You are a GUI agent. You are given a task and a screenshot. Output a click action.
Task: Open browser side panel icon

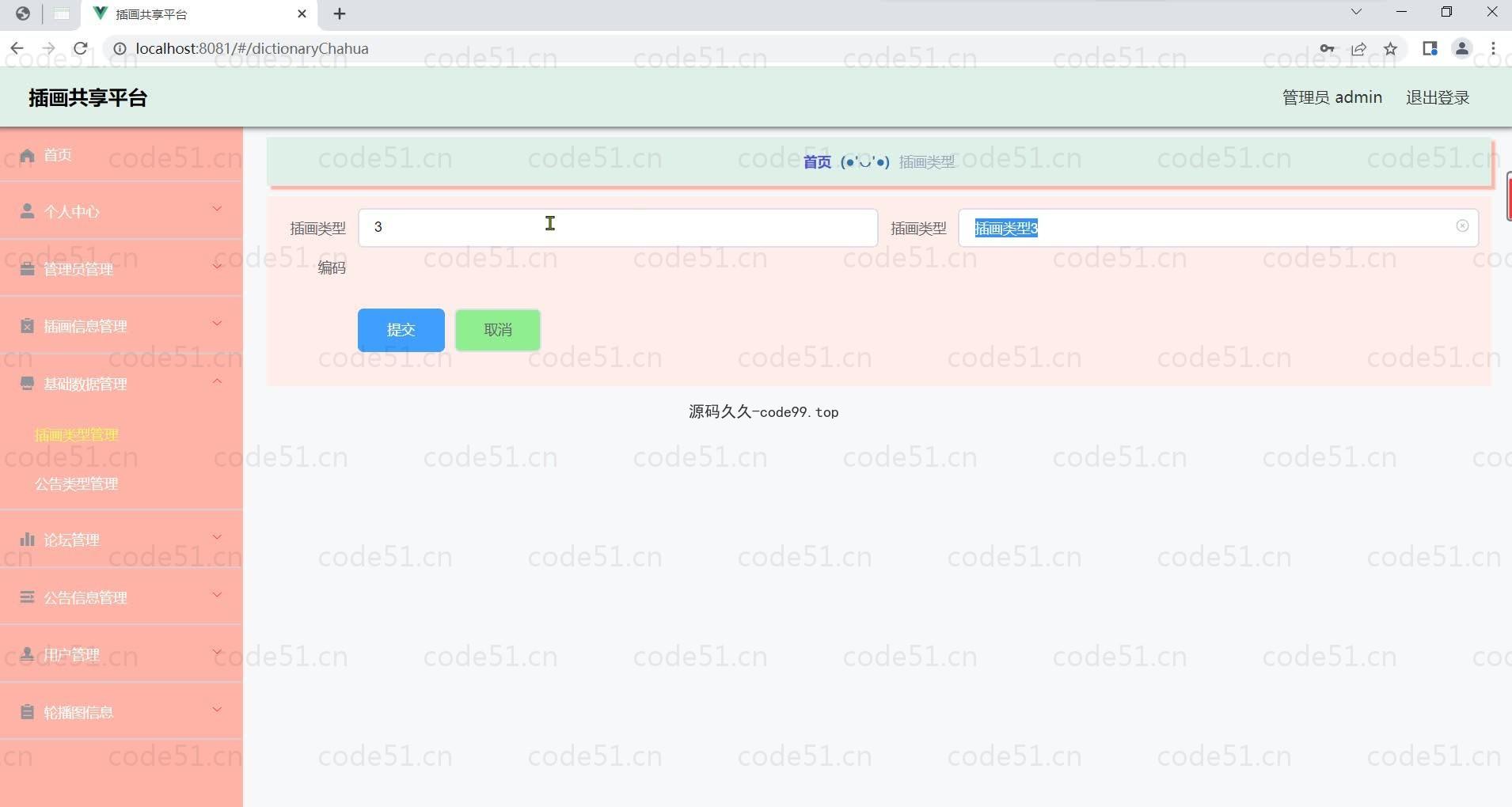1430,48
